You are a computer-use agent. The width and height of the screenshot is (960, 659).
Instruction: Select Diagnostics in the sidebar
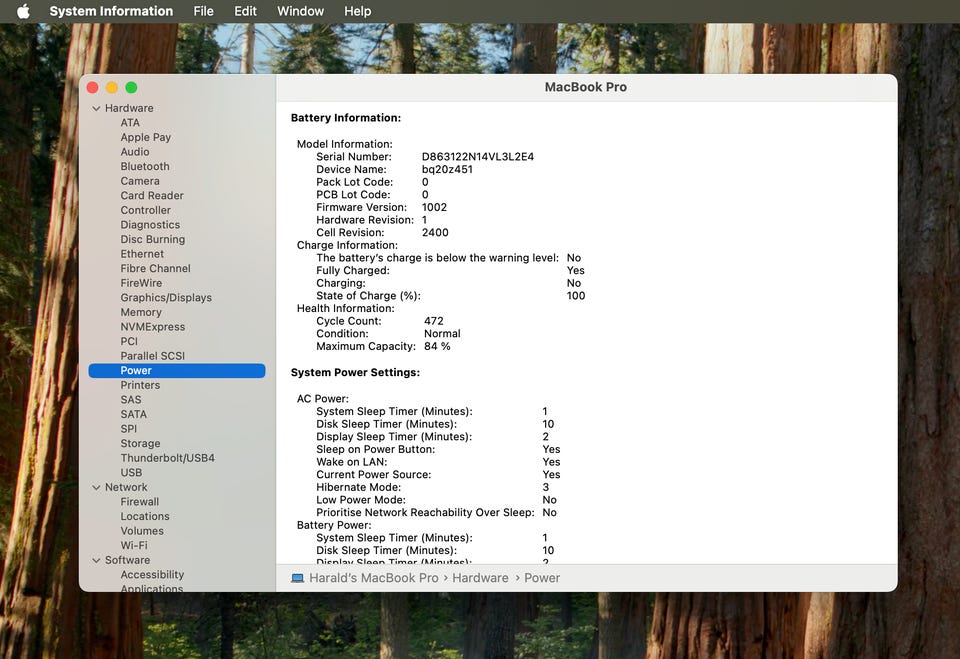click(150, 225)
